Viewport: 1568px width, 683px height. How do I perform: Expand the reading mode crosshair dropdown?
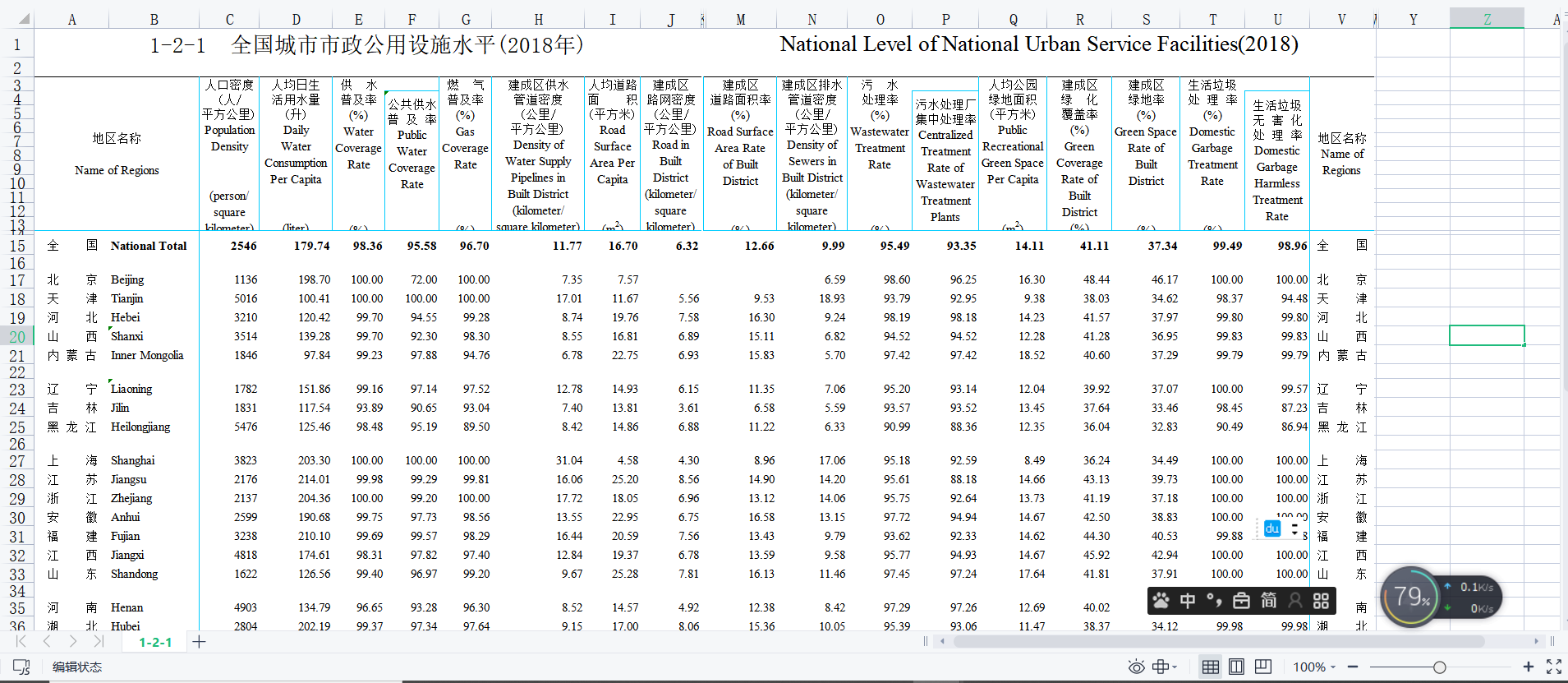[1175, 667]
